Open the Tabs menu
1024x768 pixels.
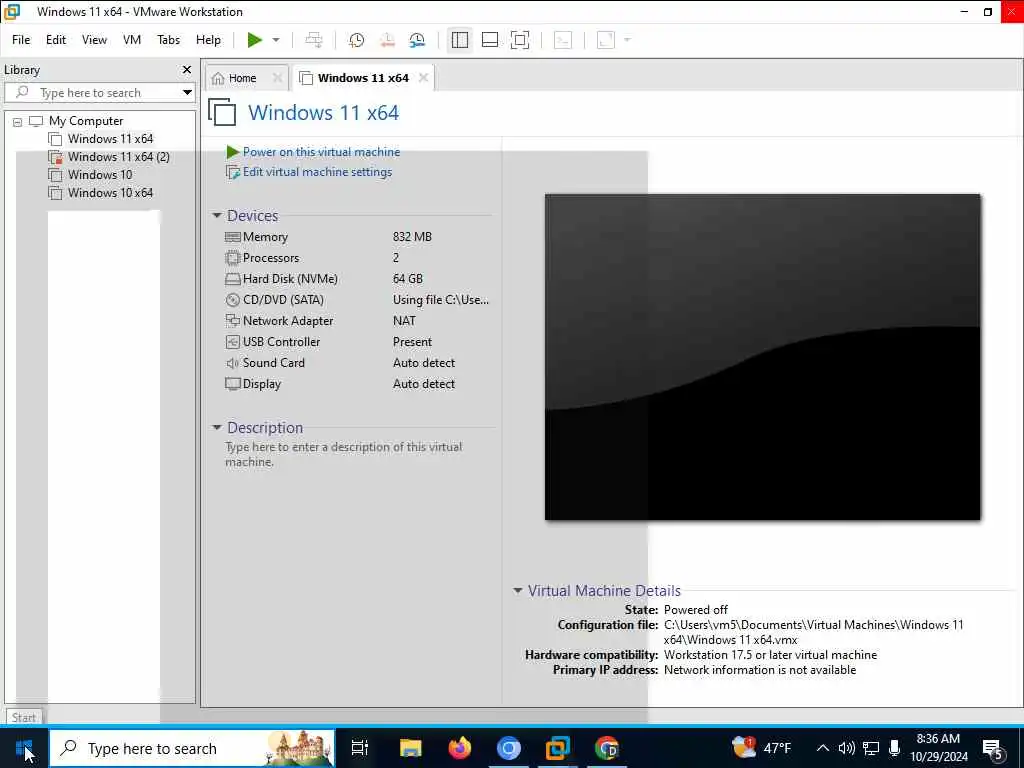point(168,40)
